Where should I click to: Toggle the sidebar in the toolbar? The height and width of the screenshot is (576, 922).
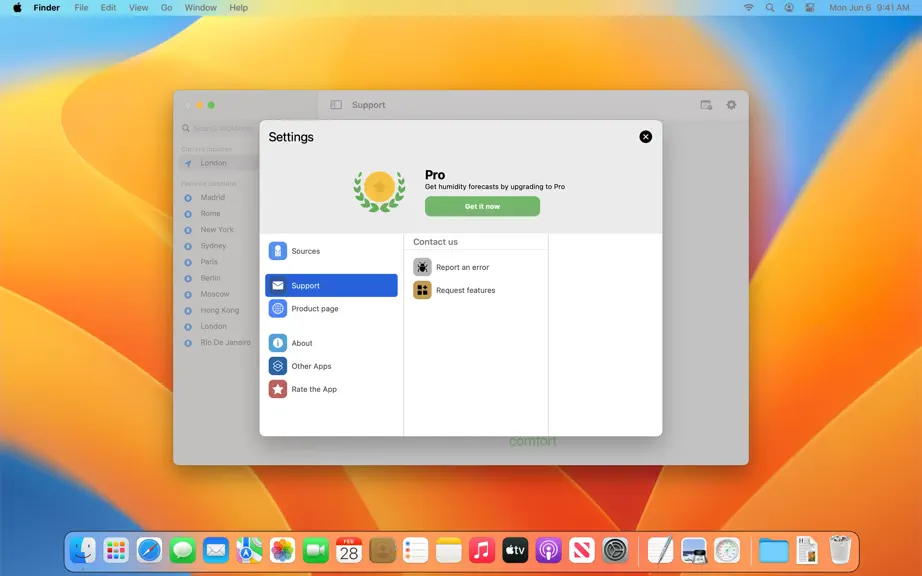coord(336,105)
